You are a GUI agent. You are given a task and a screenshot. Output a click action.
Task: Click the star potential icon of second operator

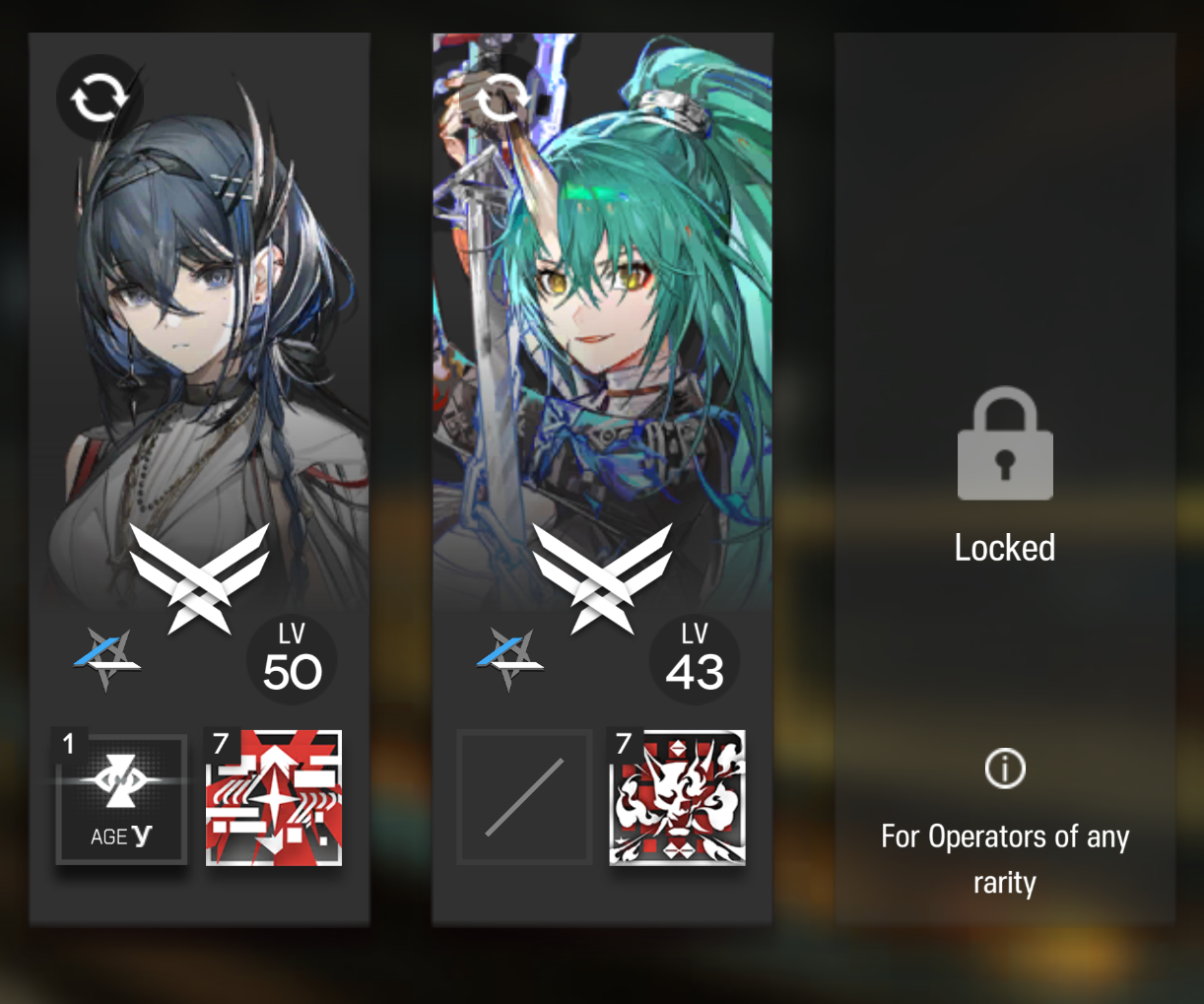click(x=508, y=659)
